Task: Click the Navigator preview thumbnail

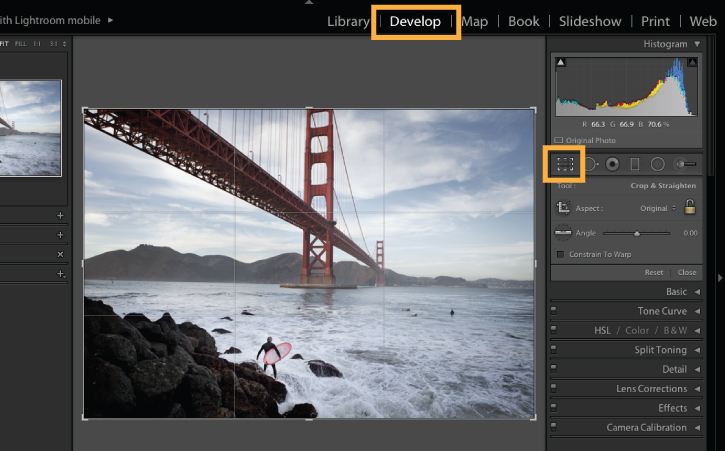Action: click(x=31, y=128)
